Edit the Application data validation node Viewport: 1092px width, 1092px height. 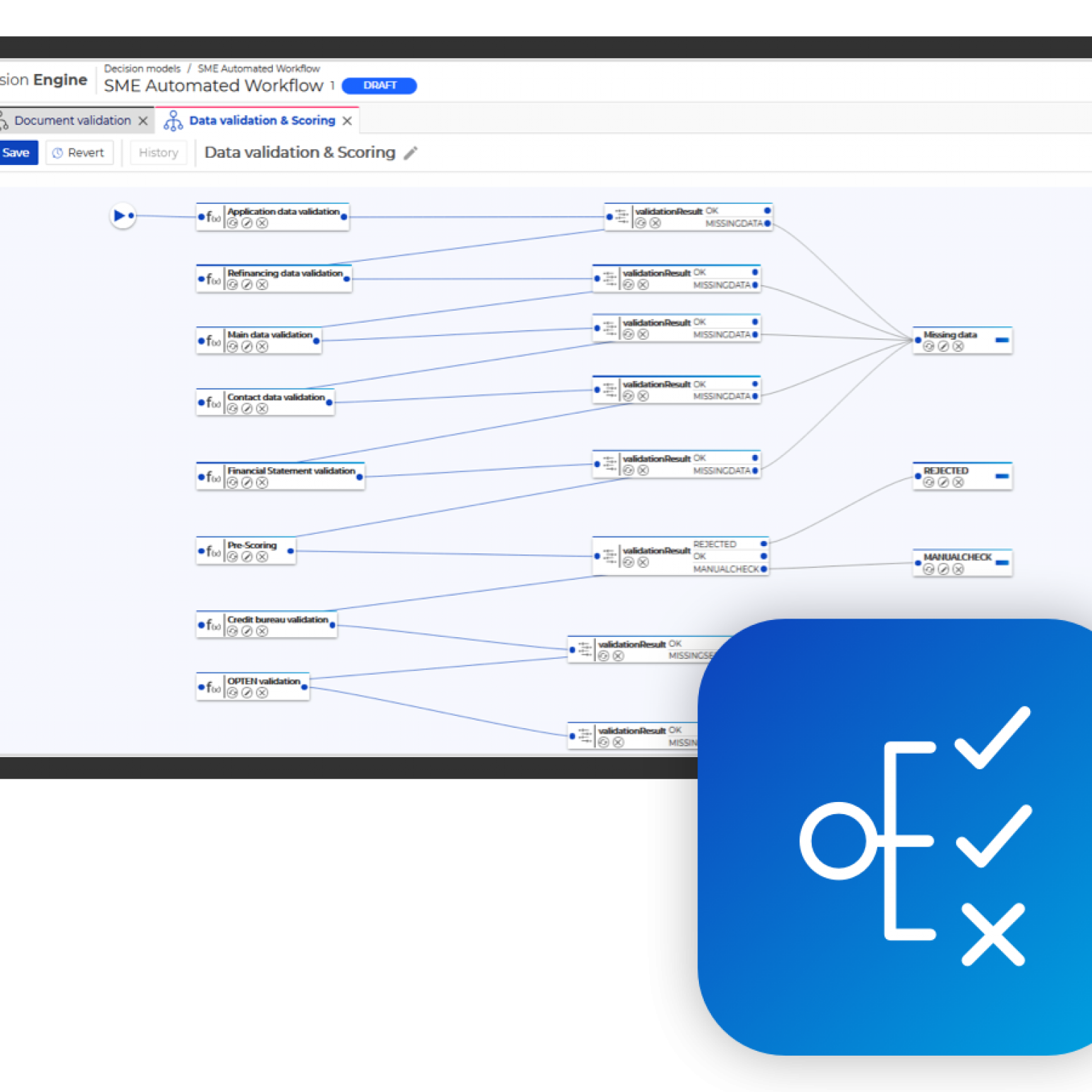[x=247, y=223]
